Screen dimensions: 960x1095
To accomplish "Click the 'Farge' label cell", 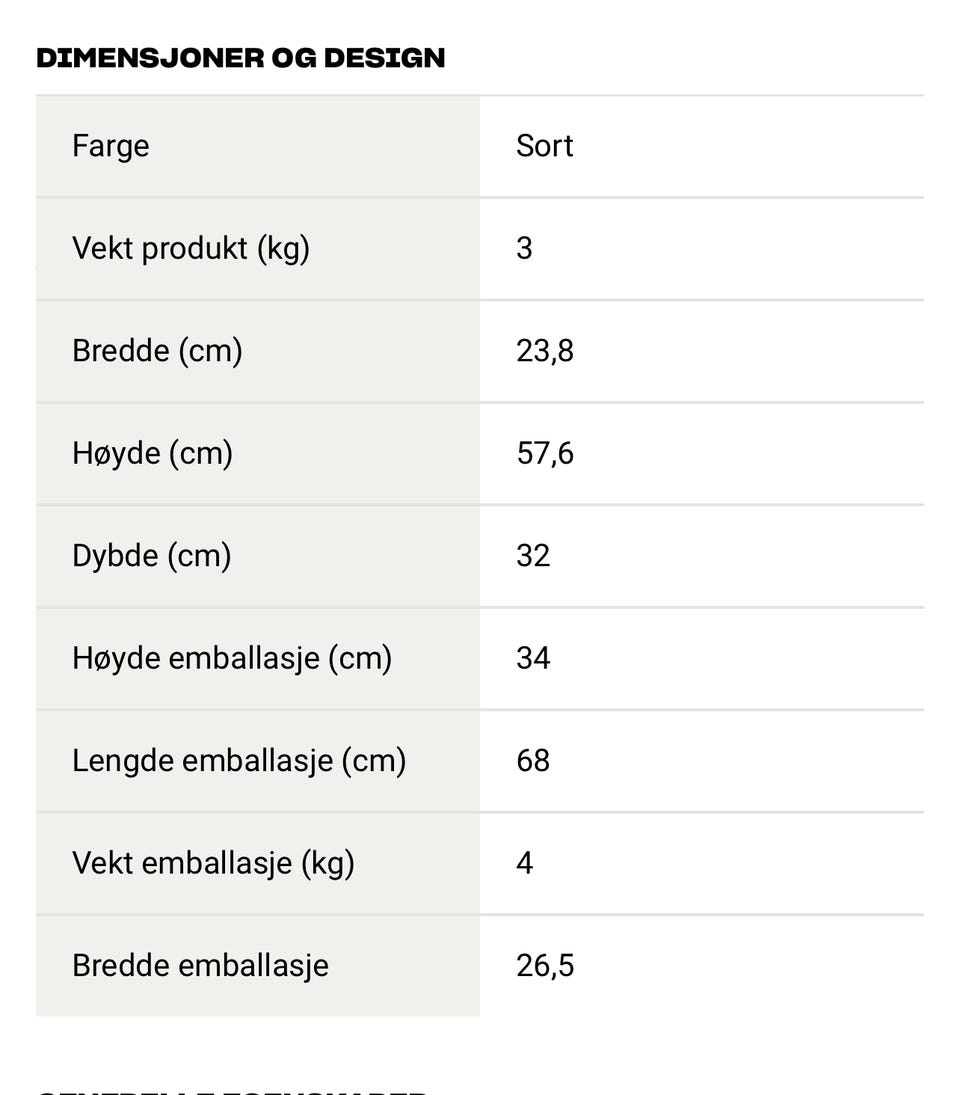I will pyautogui.click(x=111, y=146).
